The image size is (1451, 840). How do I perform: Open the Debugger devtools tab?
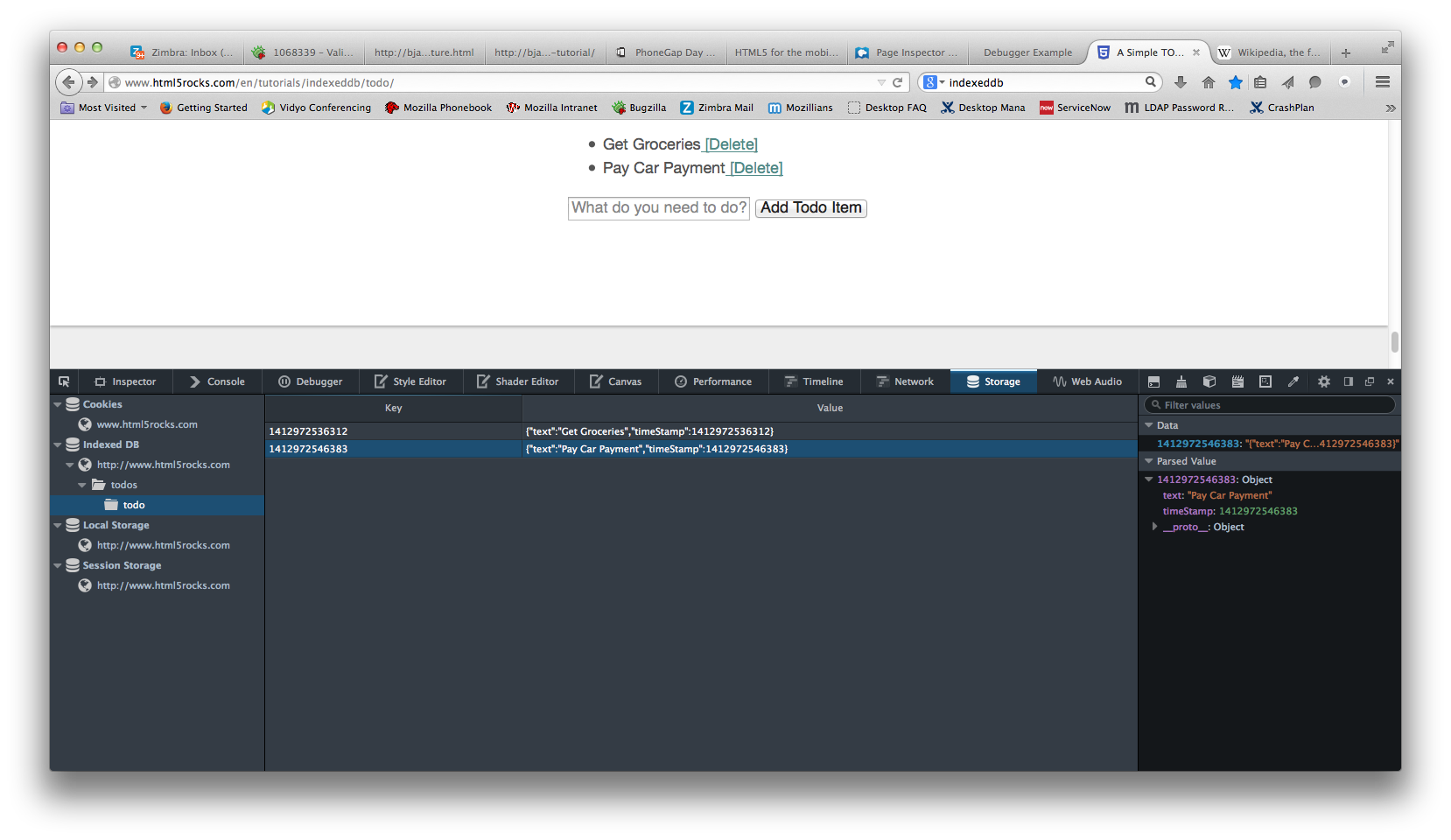(x=311, y=381)
